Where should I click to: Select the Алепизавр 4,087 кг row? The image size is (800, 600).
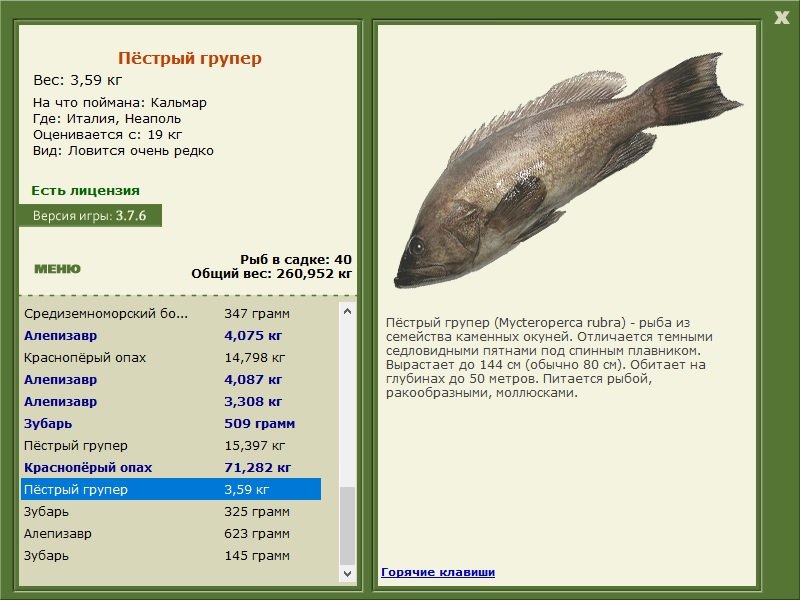171,379
